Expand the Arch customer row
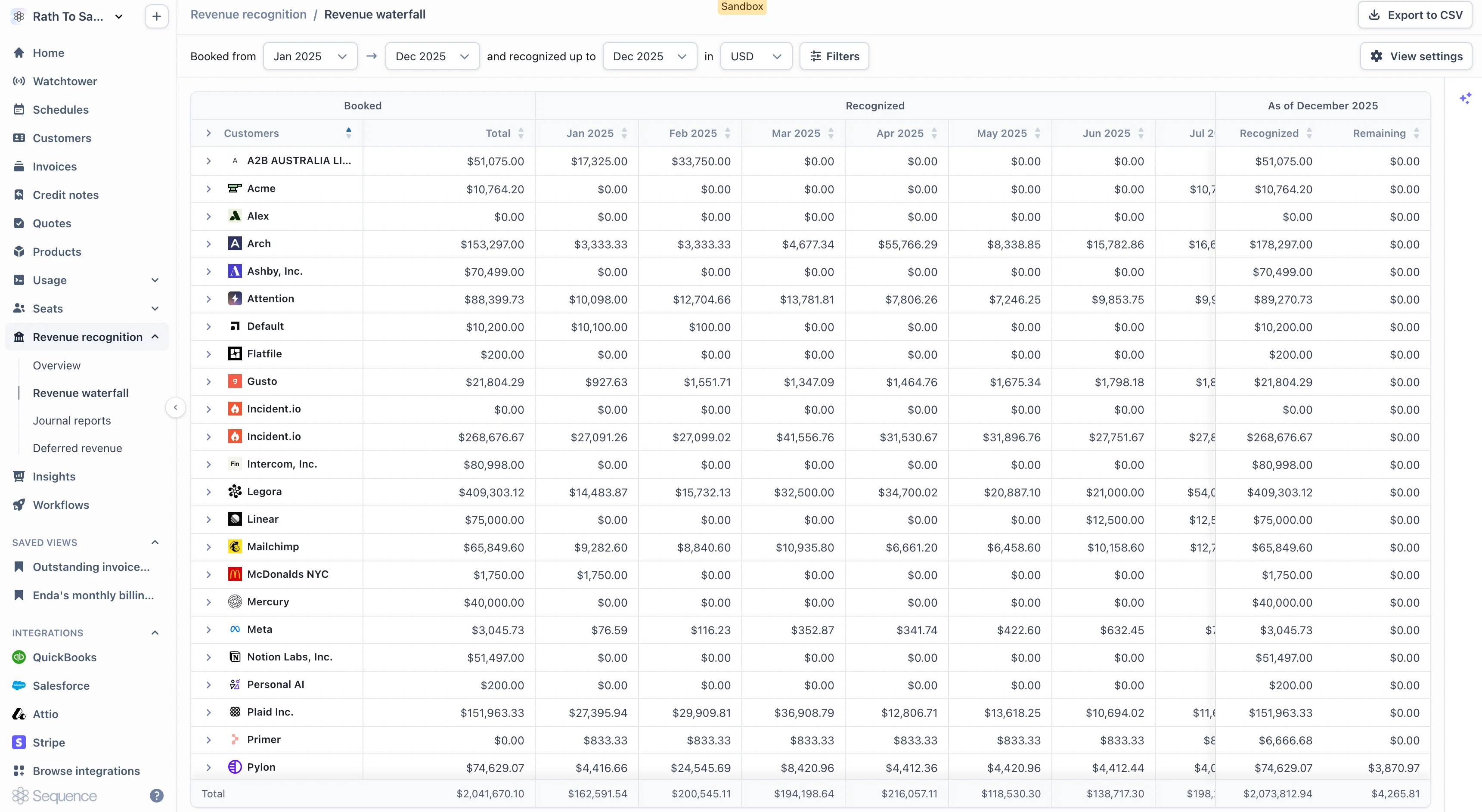 (208, 244)
